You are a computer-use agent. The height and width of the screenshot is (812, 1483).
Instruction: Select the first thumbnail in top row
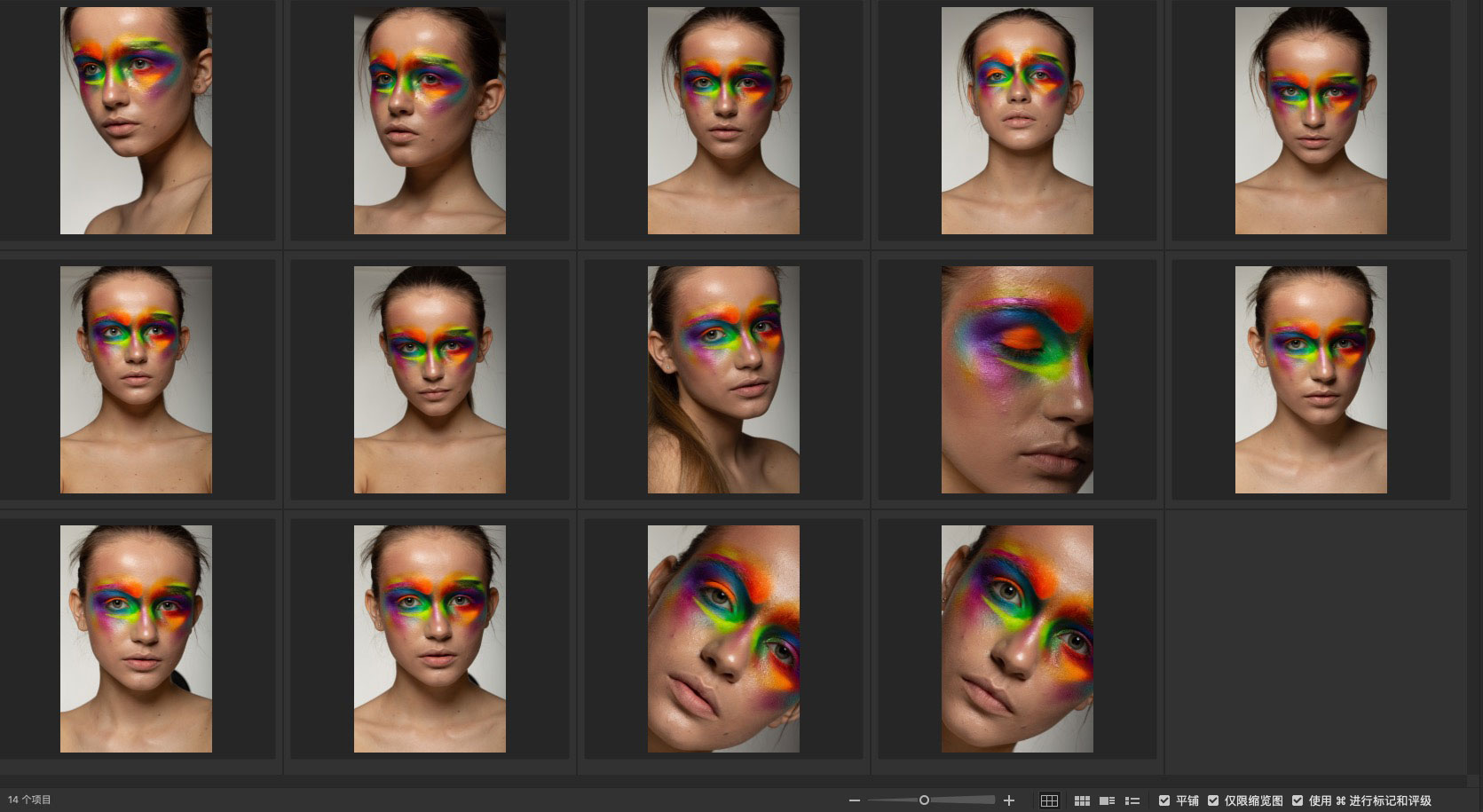pos(136,121)
